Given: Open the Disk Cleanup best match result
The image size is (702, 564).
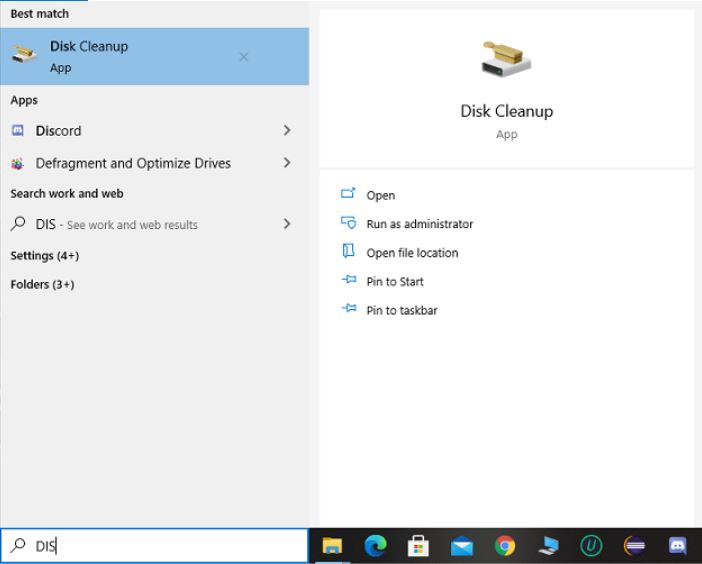Looking at the screenshot, I should (x=154, y=56).
